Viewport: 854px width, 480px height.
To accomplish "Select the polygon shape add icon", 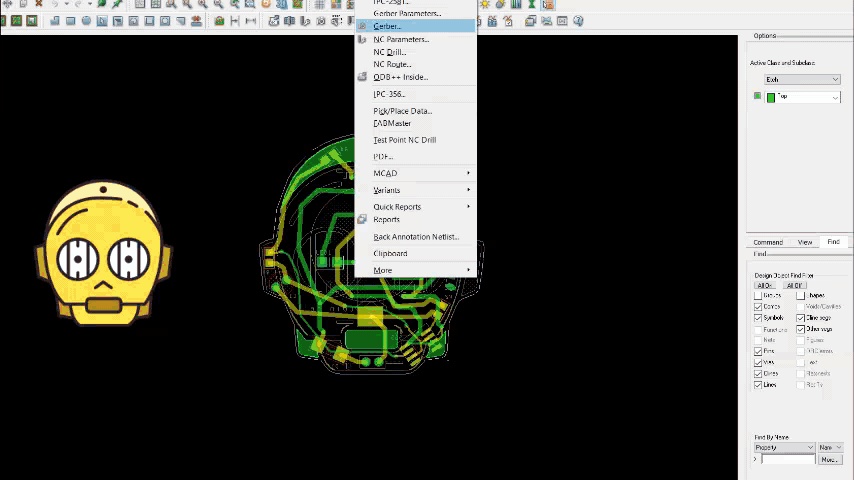I will pyautogui.click(x=54, y=21).
